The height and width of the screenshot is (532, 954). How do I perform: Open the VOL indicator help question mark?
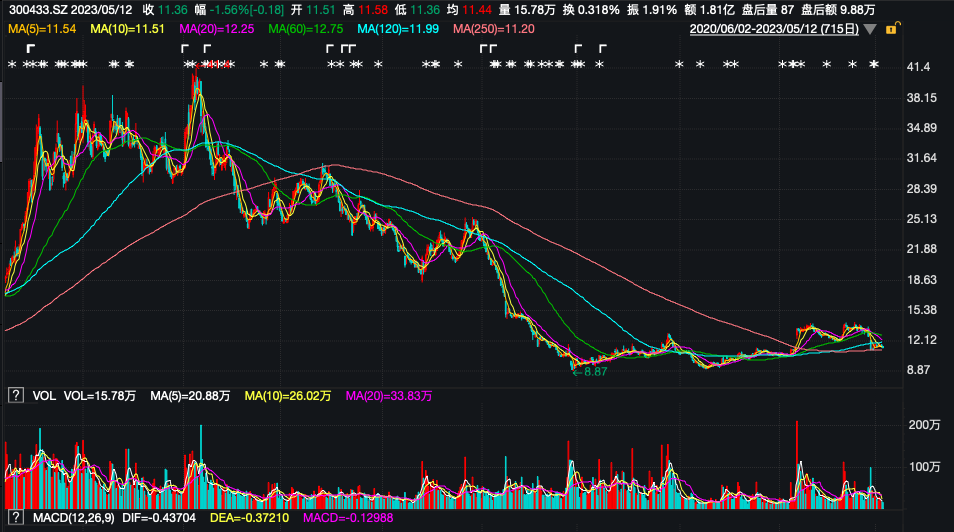(x=15, y=396)
